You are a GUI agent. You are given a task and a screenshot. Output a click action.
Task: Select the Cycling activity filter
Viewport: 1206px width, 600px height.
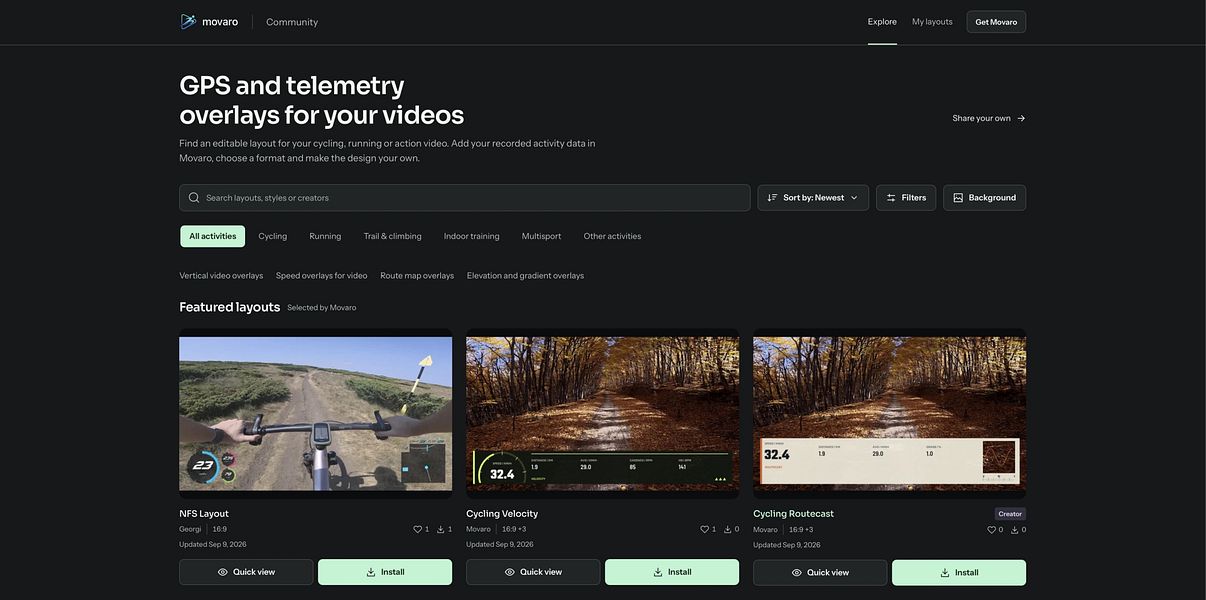(273, 236)
